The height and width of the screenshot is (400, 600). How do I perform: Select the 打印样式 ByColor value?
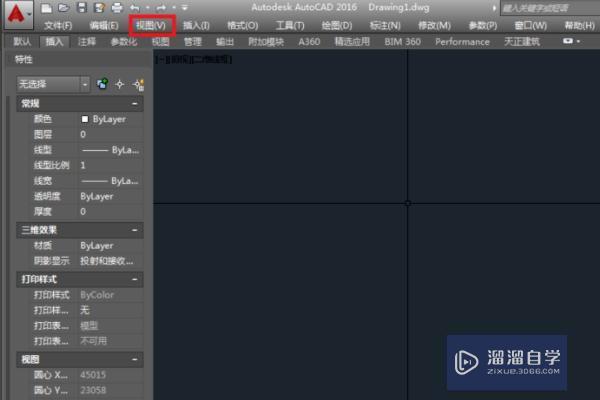click(110, 295)
